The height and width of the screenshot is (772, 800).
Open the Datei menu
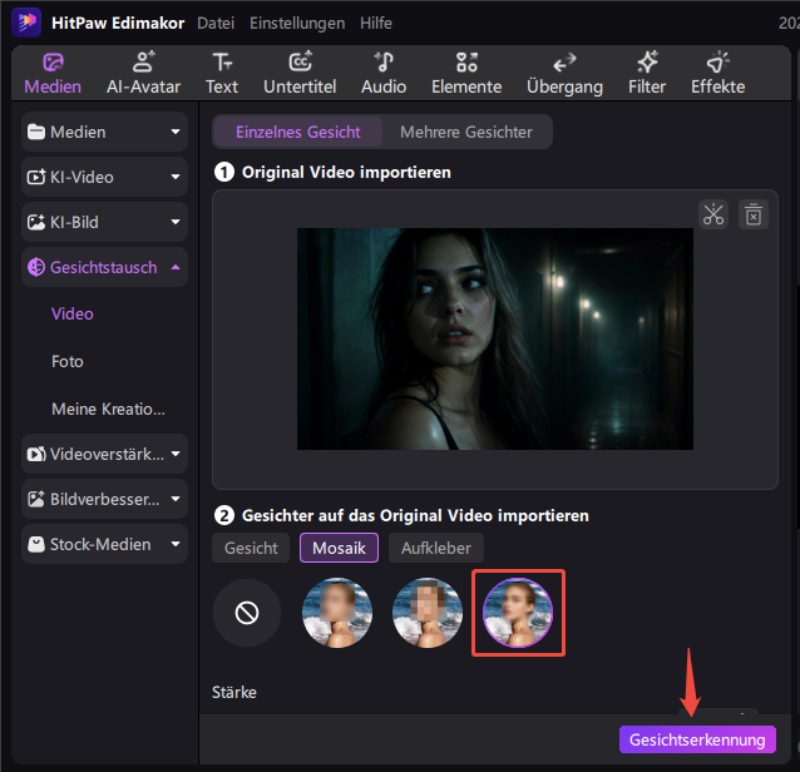(216, 23)
